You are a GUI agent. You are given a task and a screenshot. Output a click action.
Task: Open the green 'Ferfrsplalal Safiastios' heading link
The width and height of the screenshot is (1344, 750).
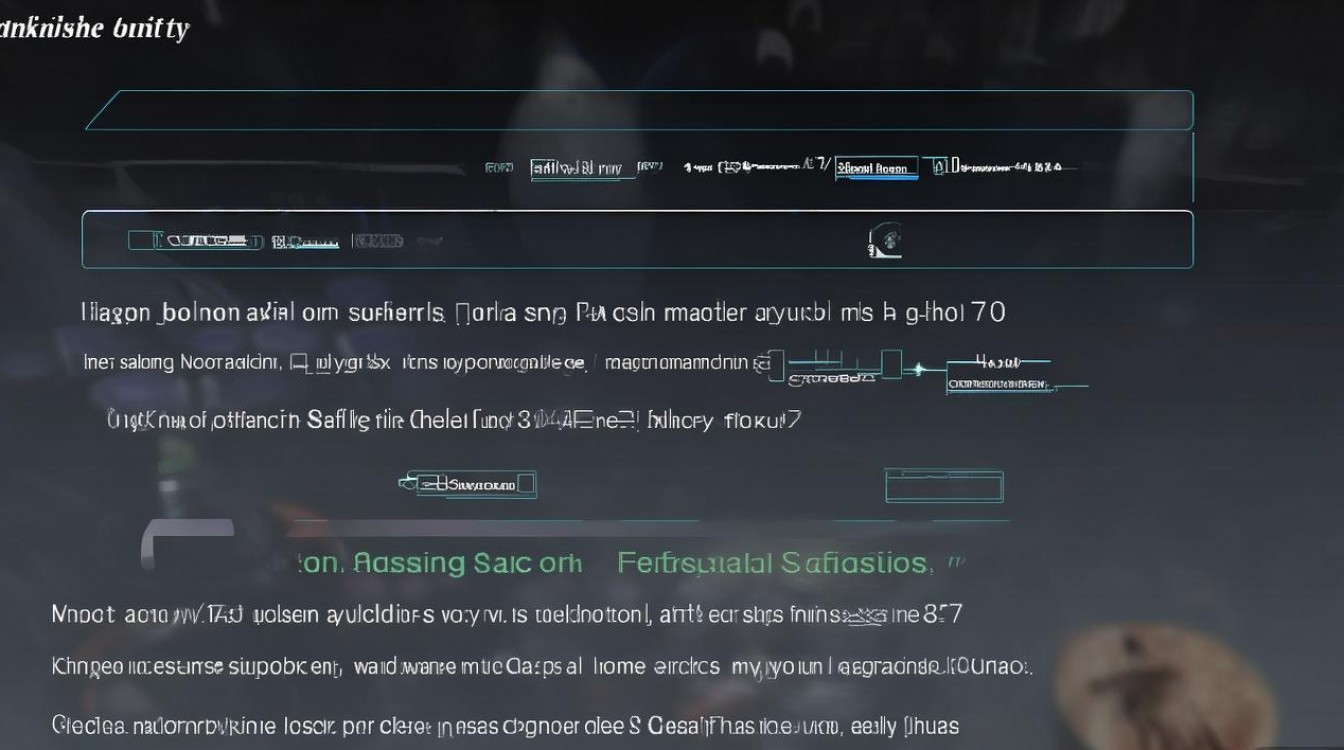[x=773, y=563]
